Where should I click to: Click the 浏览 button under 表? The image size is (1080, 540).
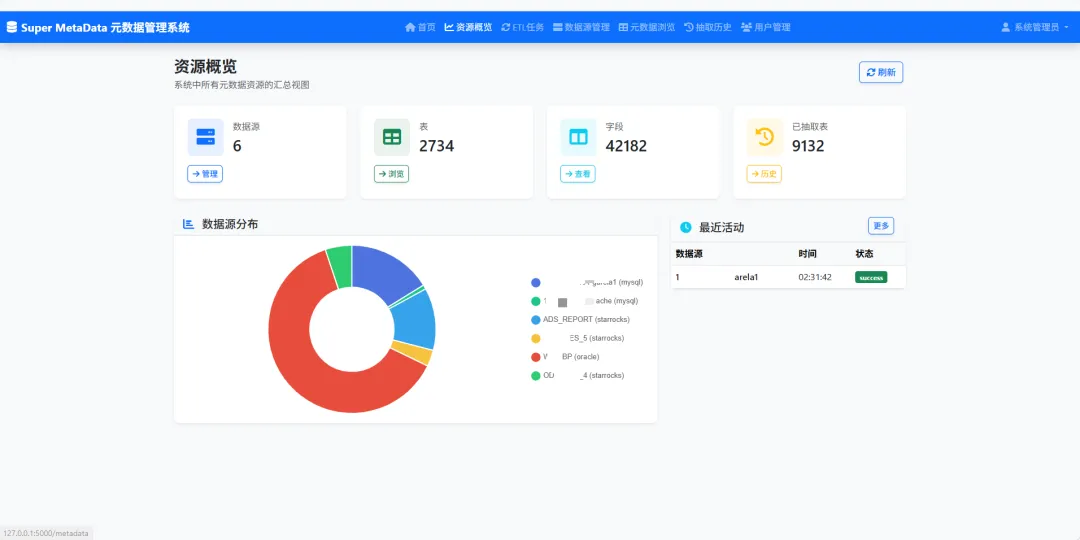[391, 174]
